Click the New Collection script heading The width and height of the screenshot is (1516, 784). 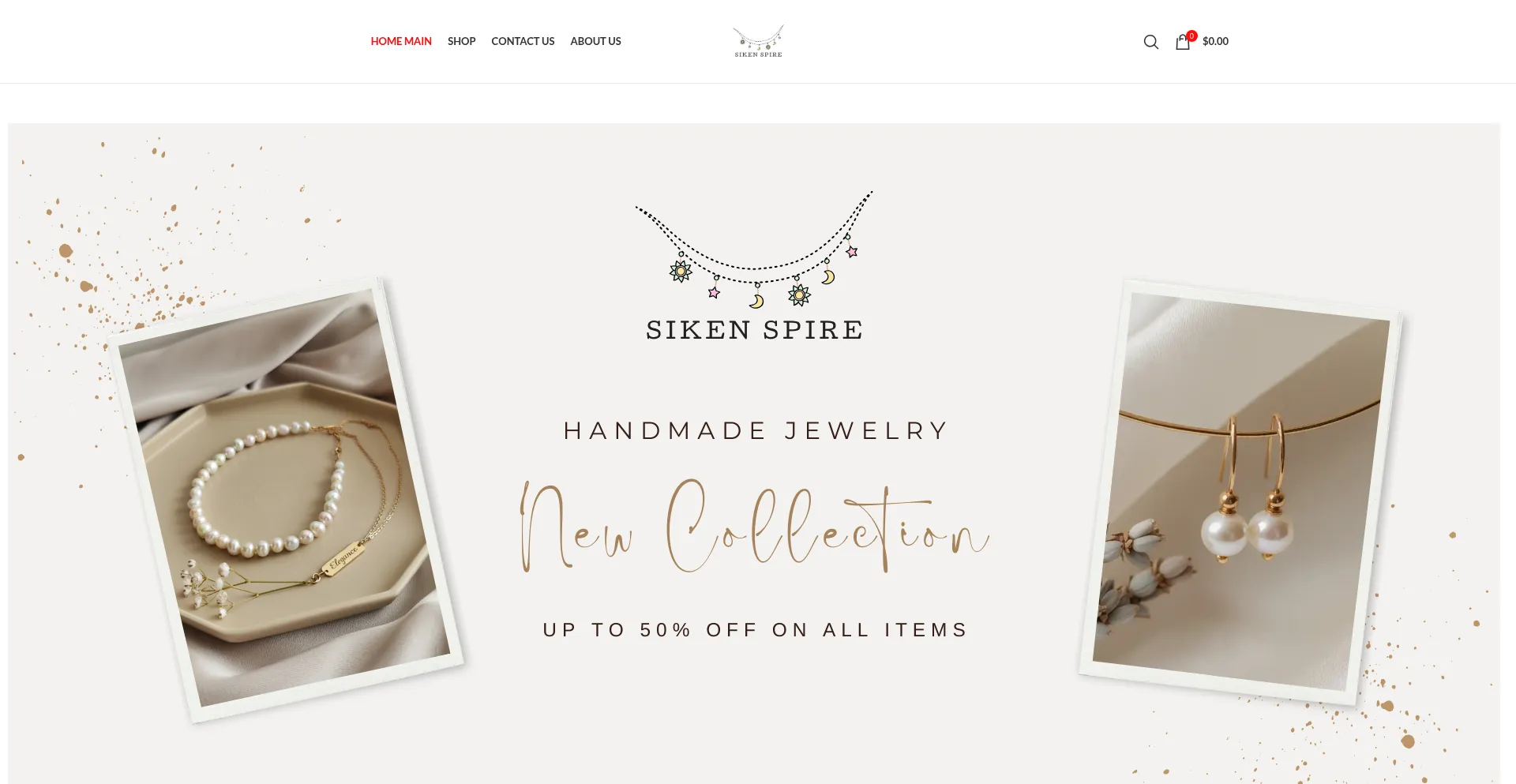754,525
